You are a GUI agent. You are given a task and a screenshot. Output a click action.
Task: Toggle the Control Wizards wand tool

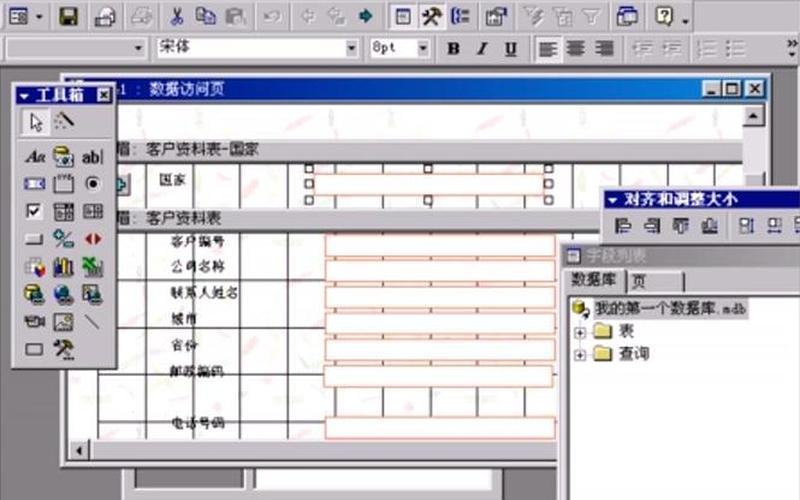64,122
